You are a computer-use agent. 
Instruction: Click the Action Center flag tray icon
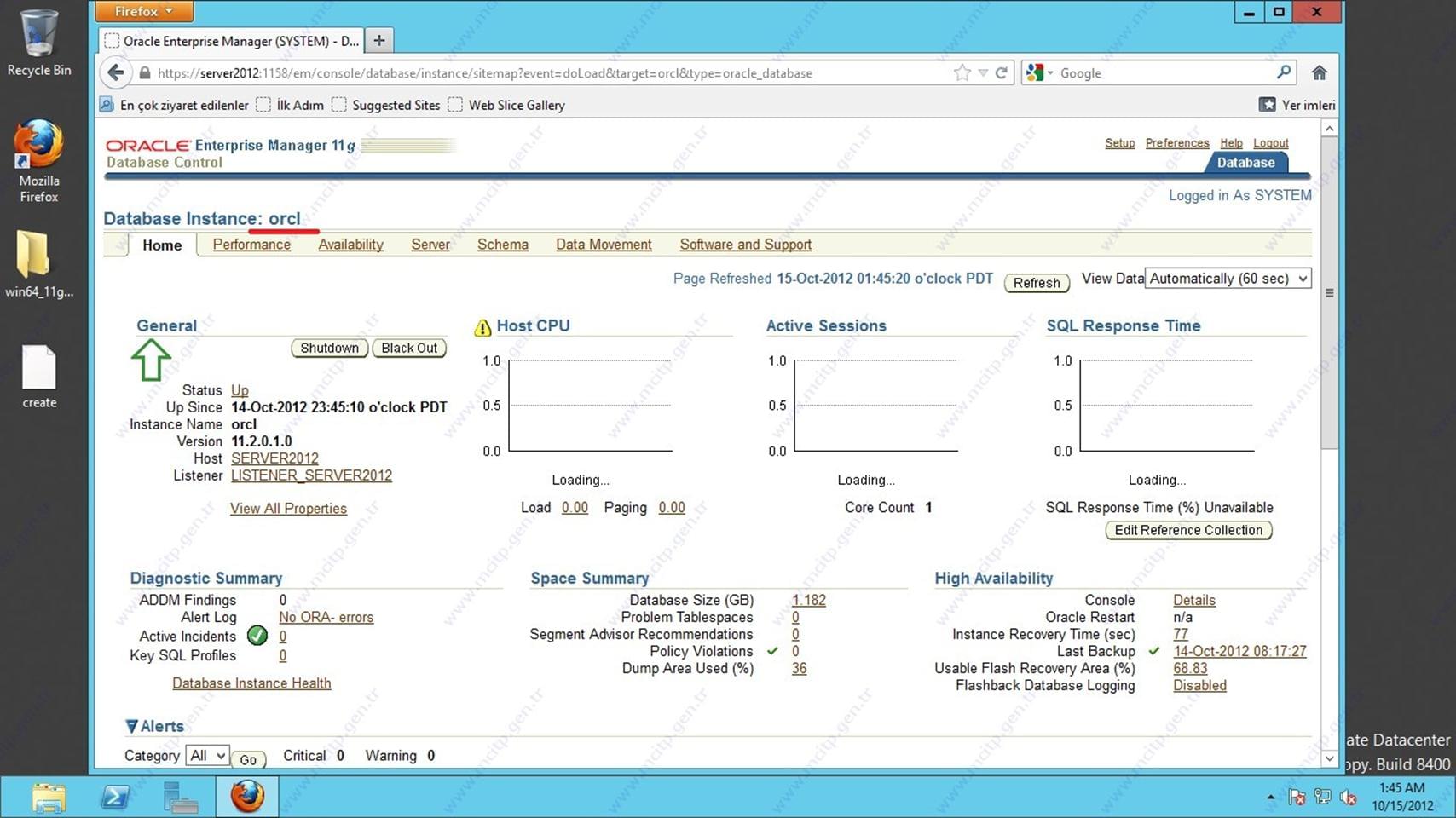tap(1297, 798)
